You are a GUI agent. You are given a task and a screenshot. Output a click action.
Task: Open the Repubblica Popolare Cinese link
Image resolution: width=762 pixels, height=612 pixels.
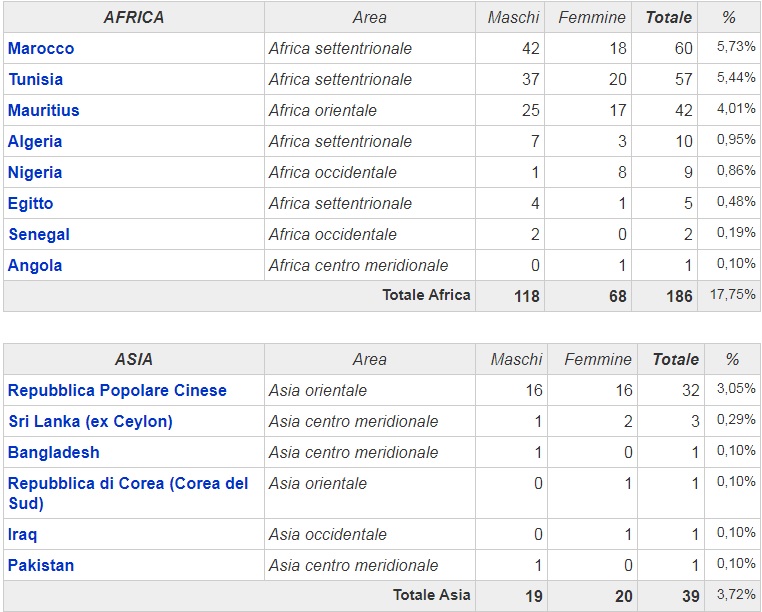tap(117, 390)
